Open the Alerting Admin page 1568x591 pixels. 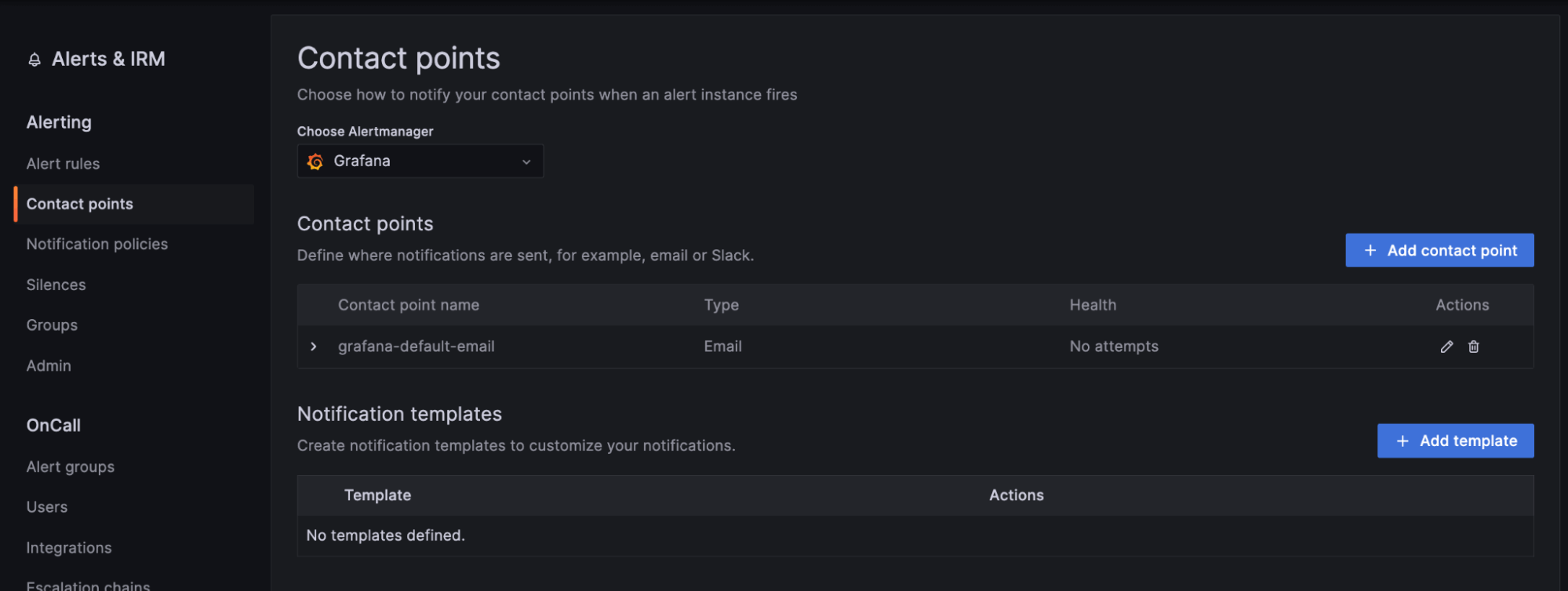49,366
